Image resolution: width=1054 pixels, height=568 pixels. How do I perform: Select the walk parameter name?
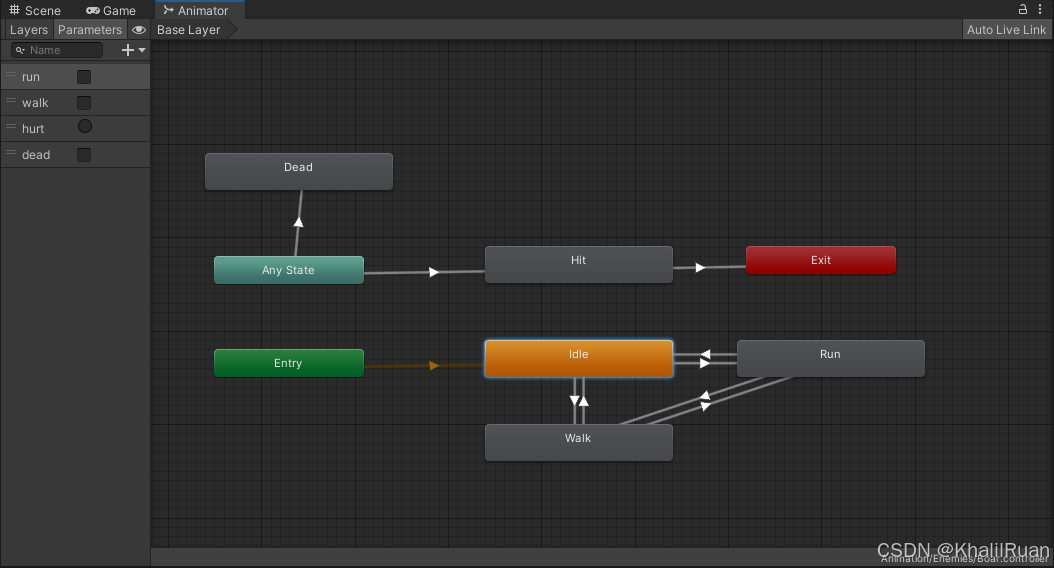pos(35,103)
